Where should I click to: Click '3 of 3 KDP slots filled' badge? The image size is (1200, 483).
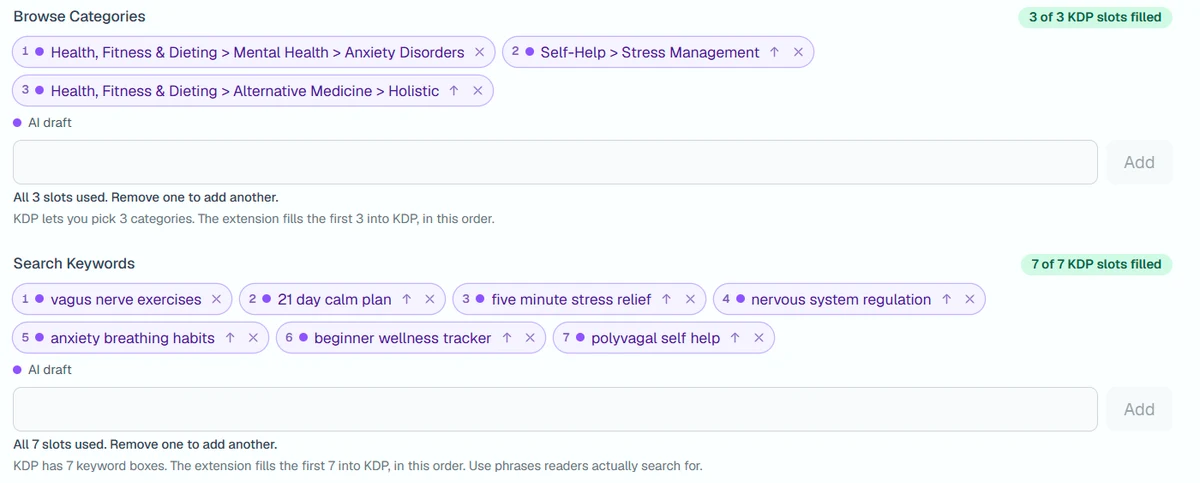click(x=1095, y=17)
